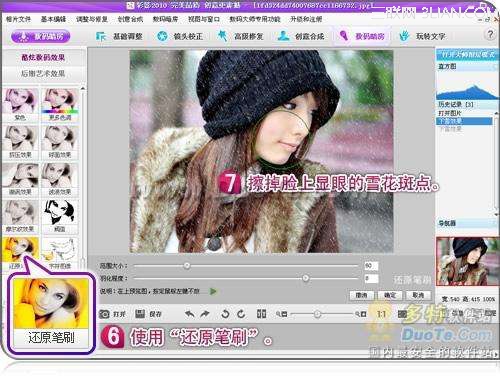Click the before/after compare icon
The image size is (500, 379).
coord(261,314)
